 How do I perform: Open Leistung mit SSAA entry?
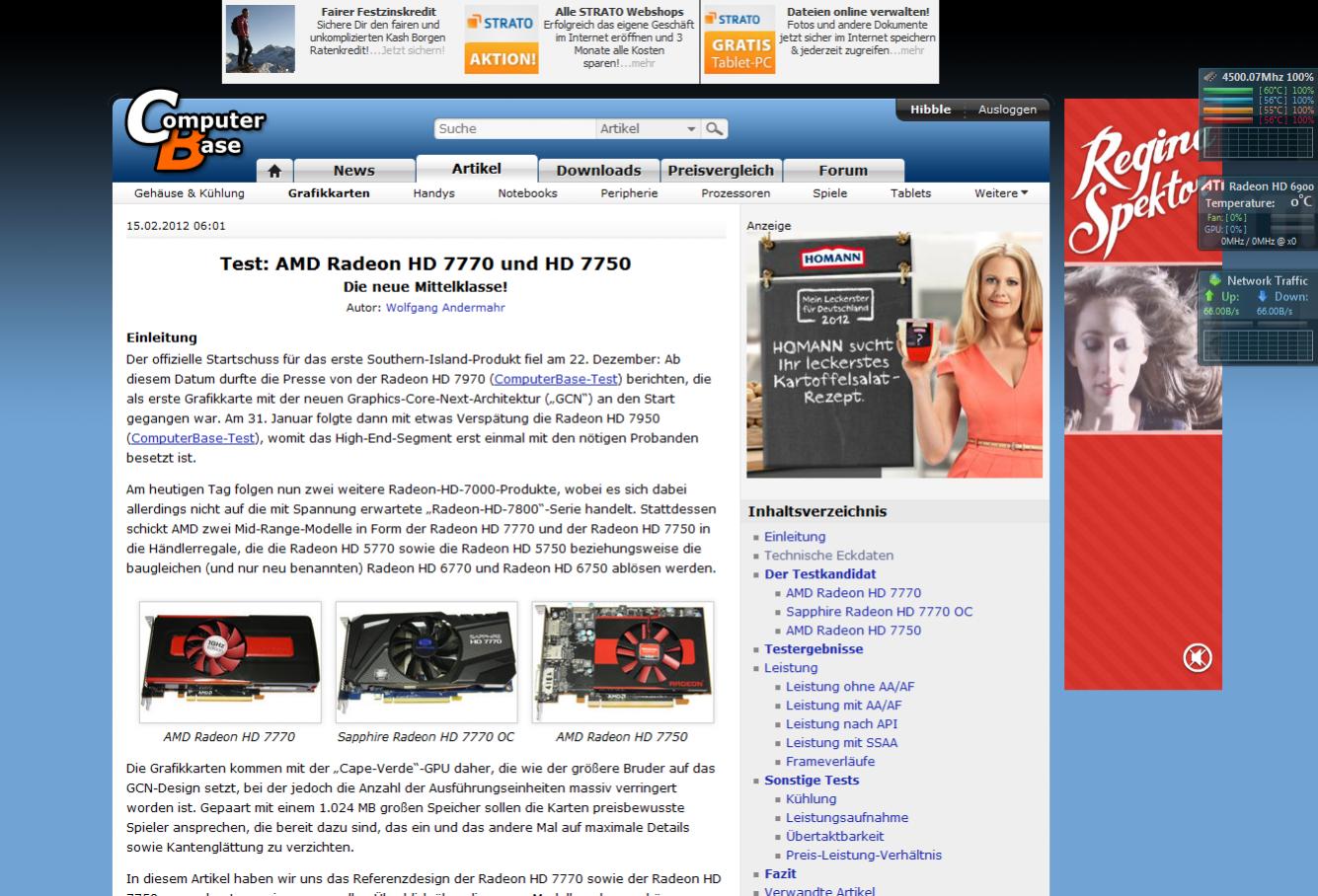tap(841, 743)
